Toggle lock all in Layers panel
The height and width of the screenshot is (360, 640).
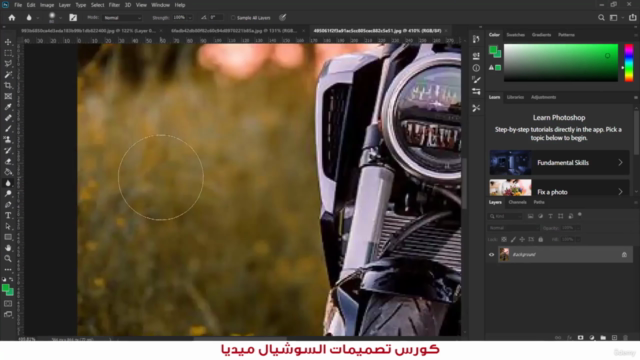point(540,240)
